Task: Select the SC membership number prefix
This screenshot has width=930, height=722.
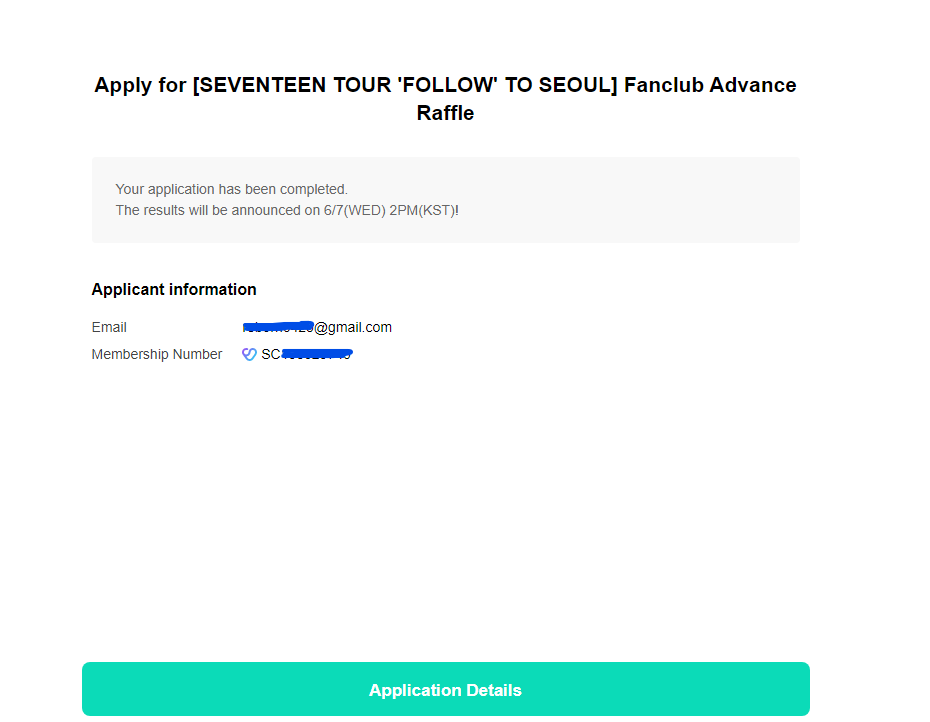Action: (x=270, y=354)
